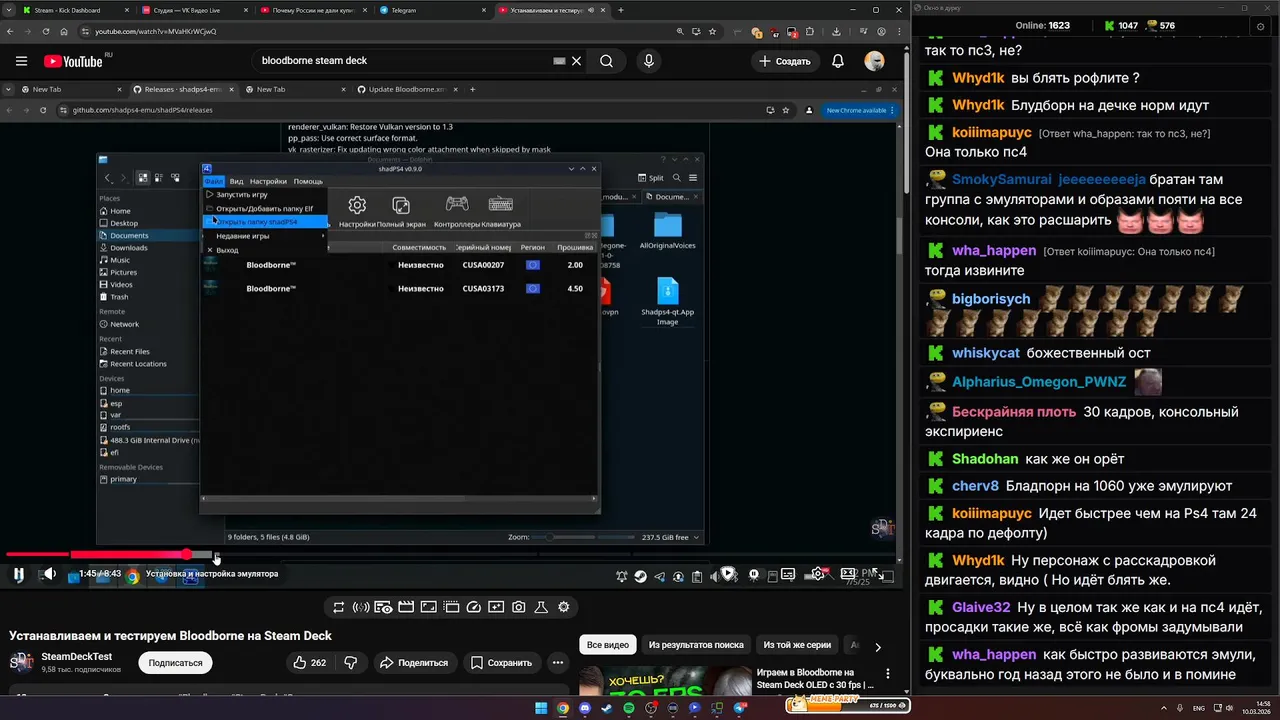Bookmark this page with star icon
This screenshot has width=1280, height=720.
pos(712,31)
